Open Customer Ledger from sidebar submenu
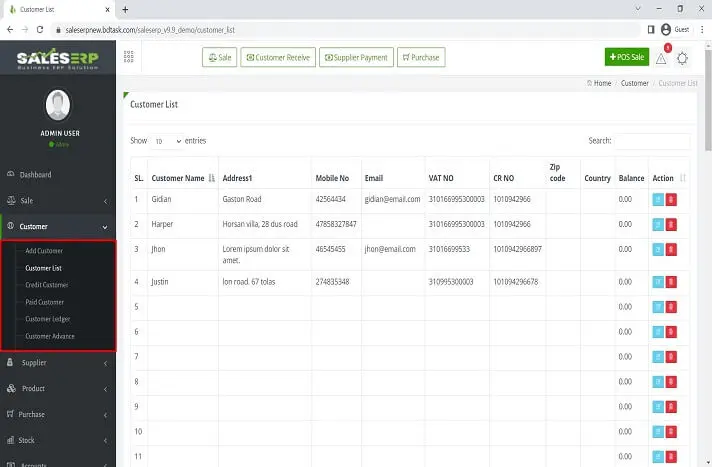The height and width of the screenshot is (467, 712). (48, 319)
